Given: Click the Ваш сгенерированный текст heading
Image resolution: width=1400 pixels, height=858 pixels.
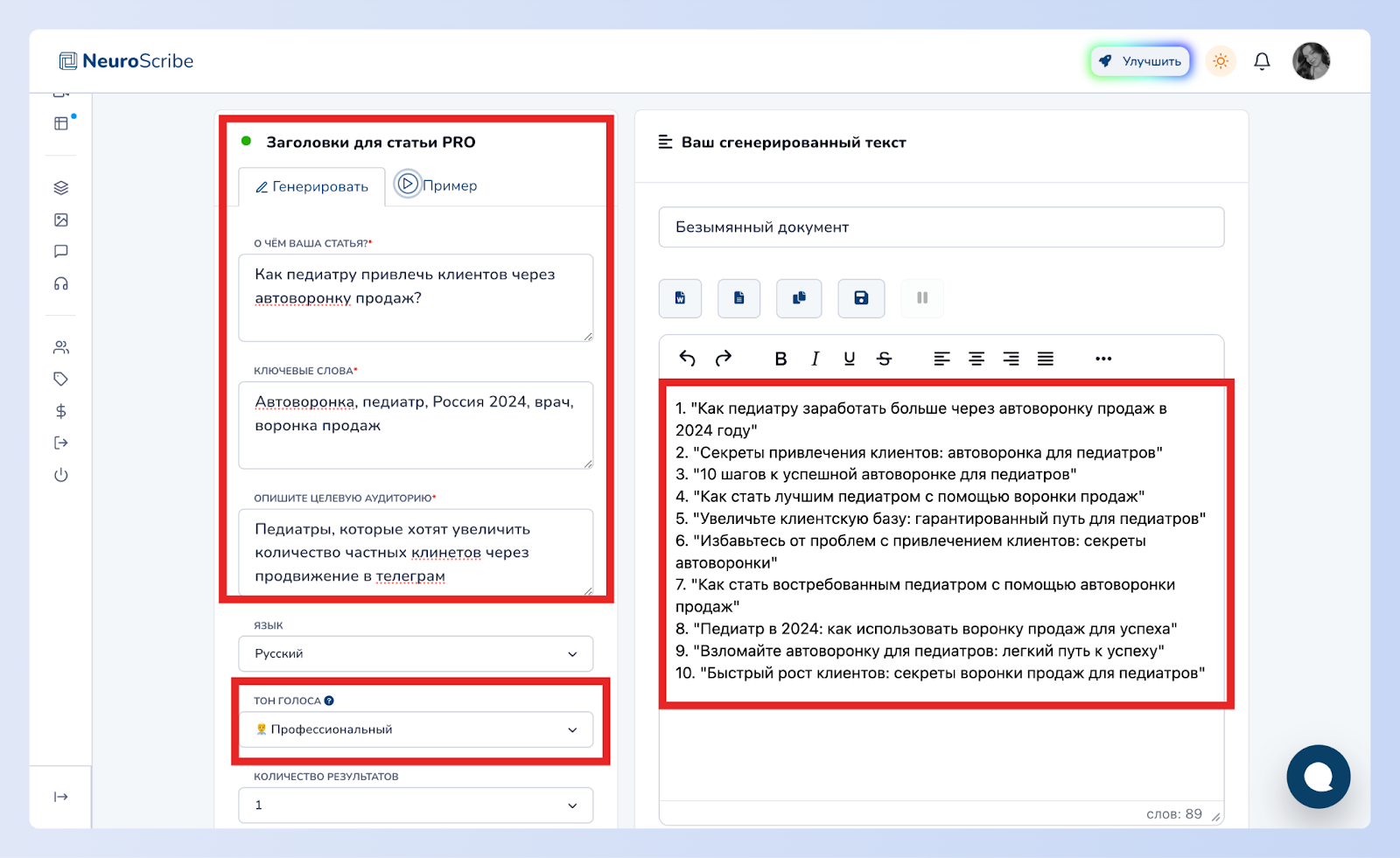Looking at the screenshot, I should click(794, 143).
